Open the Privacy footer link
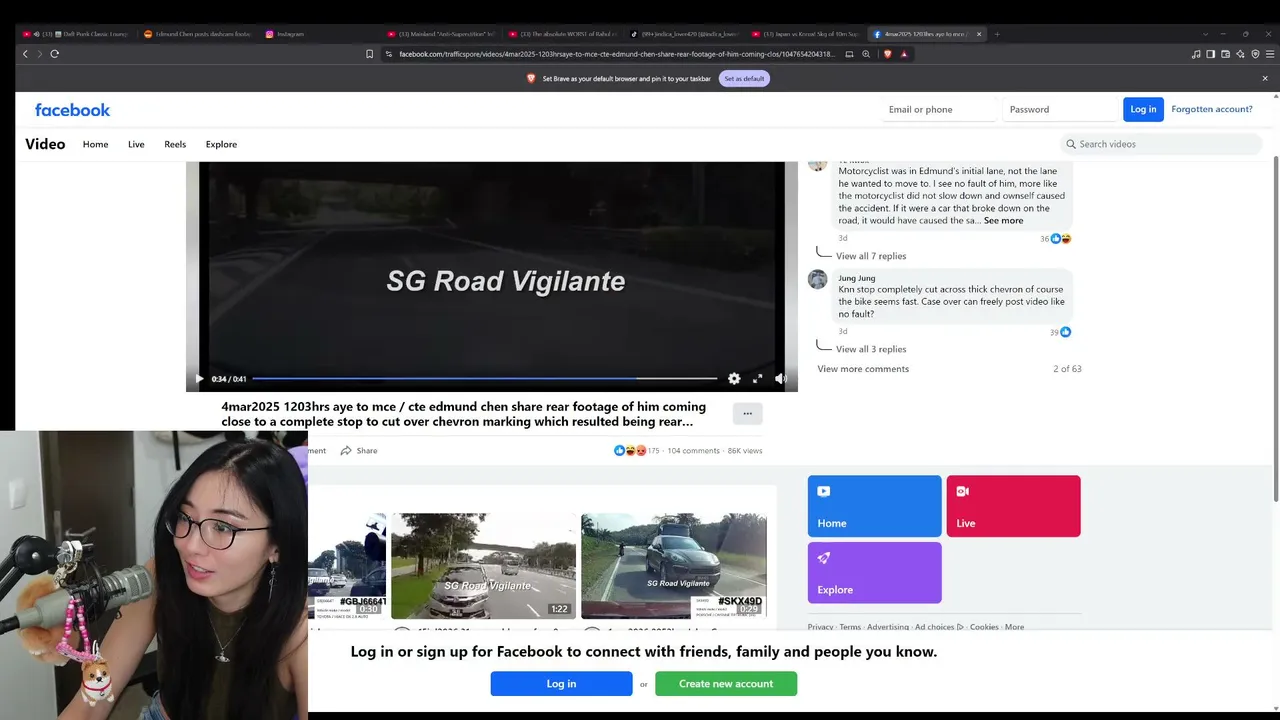This screenshot has height=720, width=1280. coord(820,627)
